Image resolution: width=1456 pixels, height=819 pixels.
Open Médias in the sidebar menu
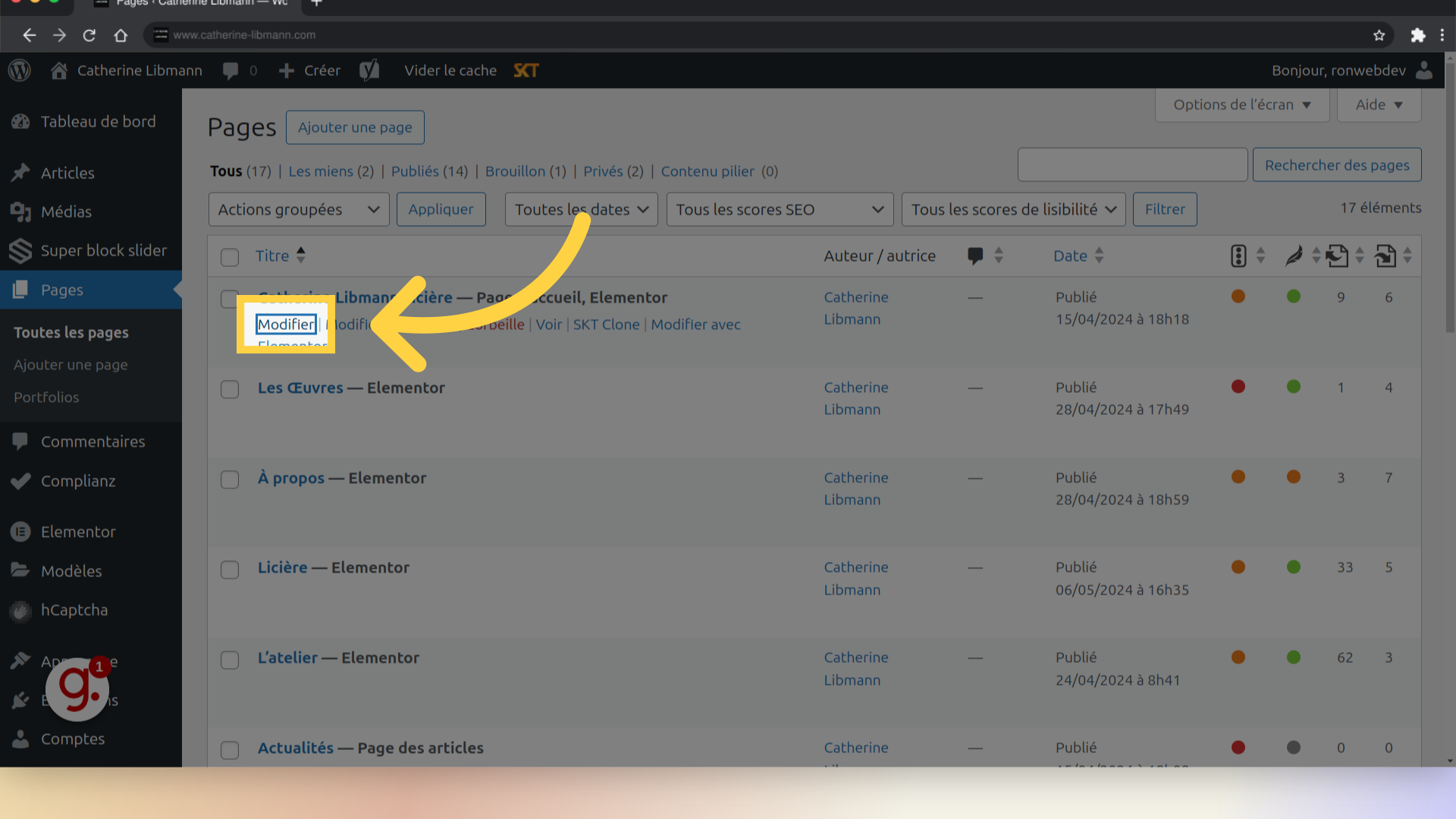(91, 212)
